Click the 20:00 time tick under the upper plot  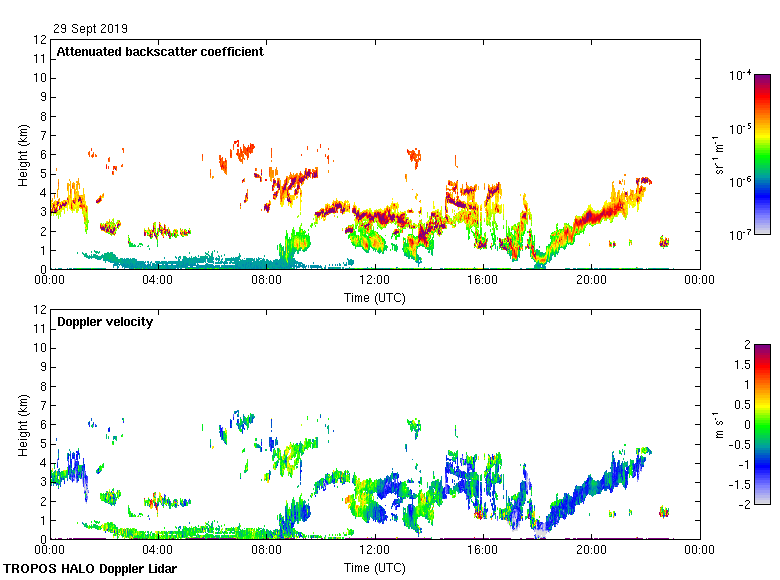(x=591, y=282)
